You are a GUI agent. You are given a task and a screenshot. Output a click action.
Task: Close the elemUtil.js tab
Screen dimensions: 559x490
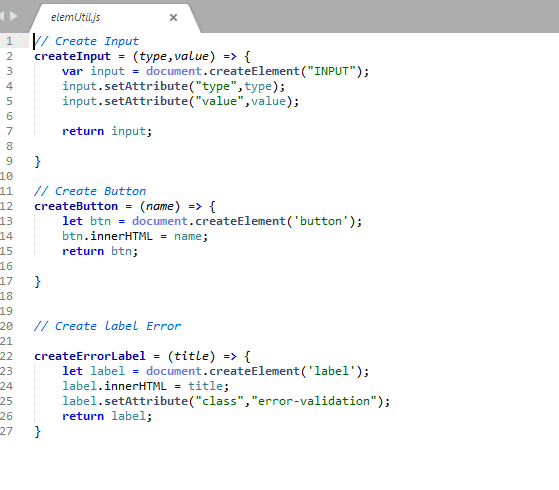pyautogui.click(x=173, y=17)
